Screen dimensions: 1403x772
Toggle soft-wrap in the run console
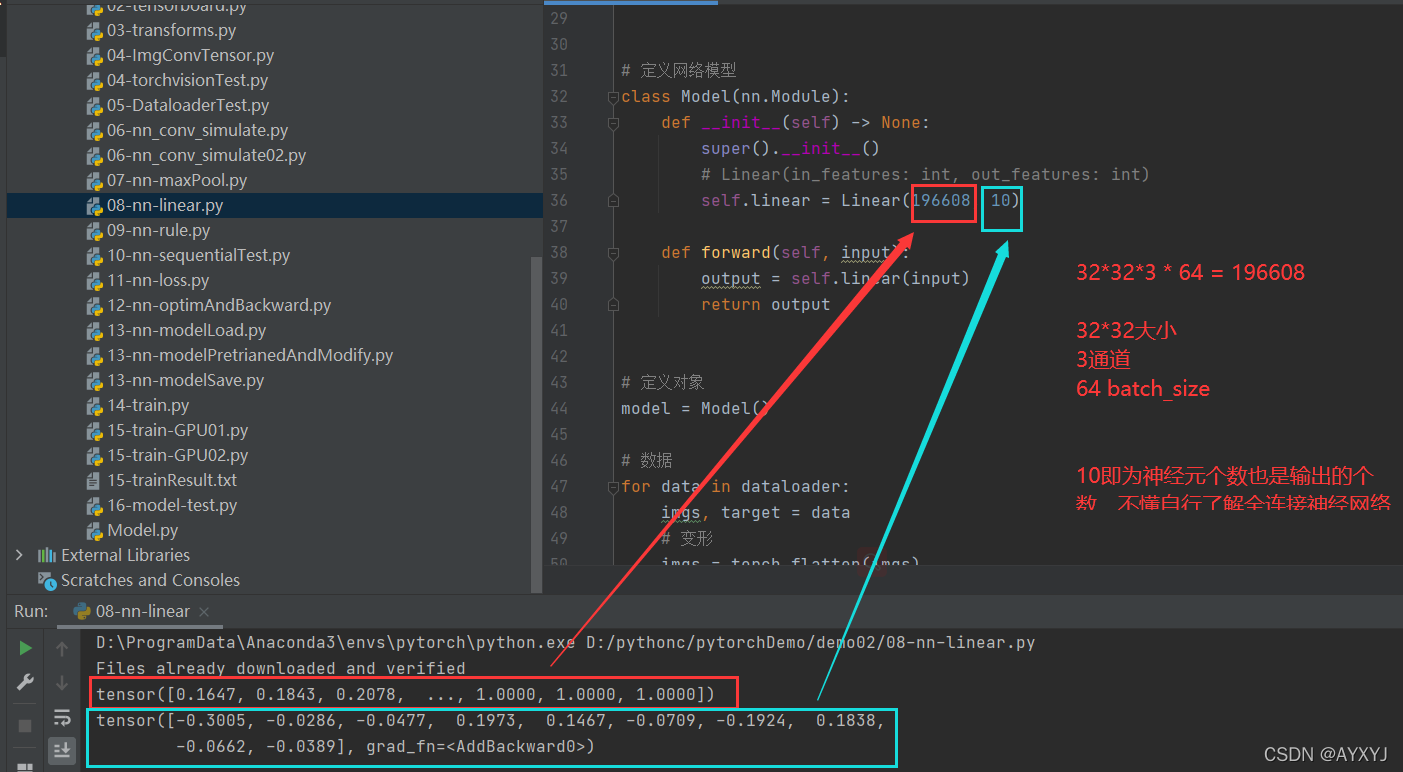point(62,717)
